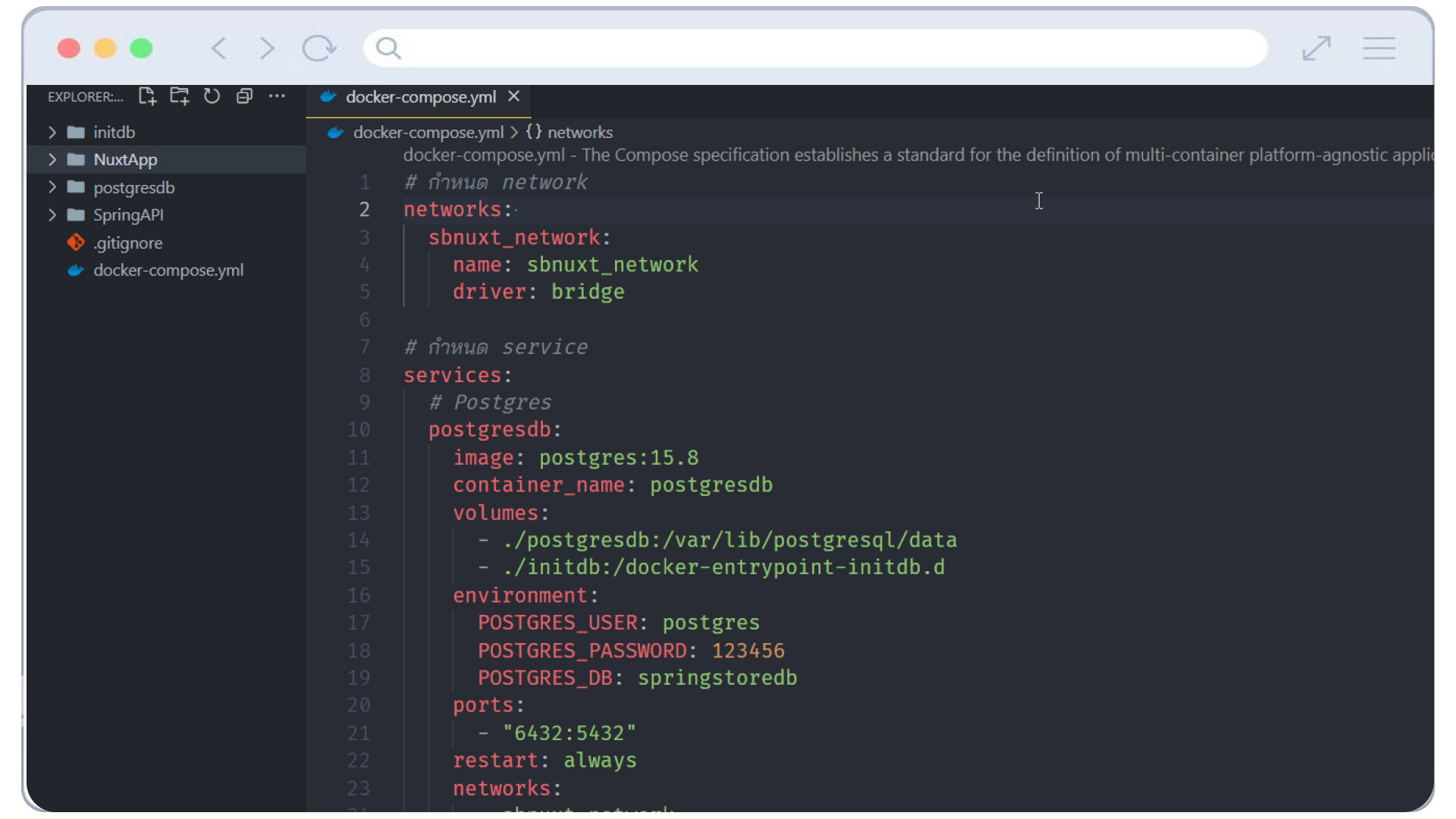
Task: Click braces icon in networks breadcrumb
Action: (534, 132)
